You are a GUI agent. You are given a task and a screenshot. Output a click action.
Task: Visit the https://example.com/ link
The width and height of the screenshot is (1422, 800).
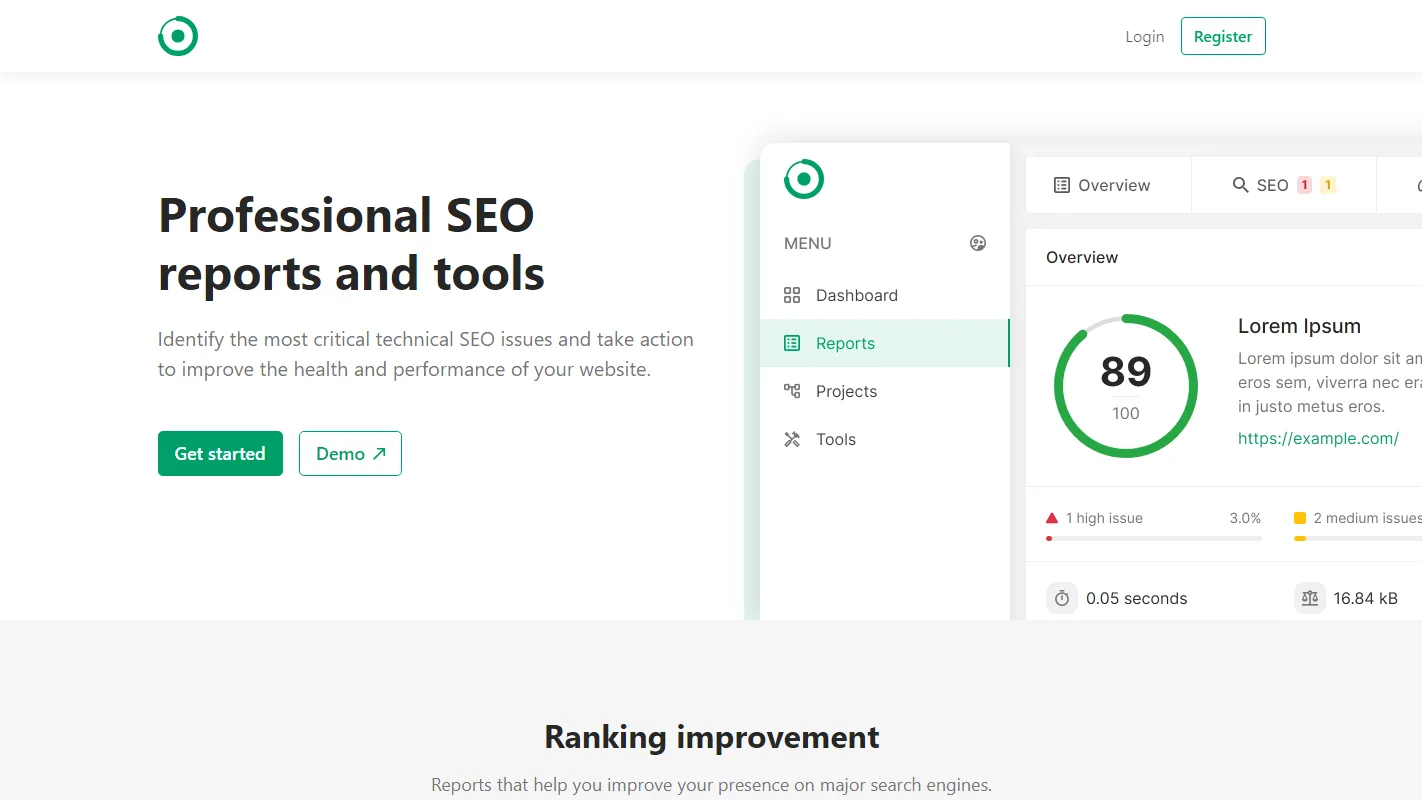pos(1318,438)
